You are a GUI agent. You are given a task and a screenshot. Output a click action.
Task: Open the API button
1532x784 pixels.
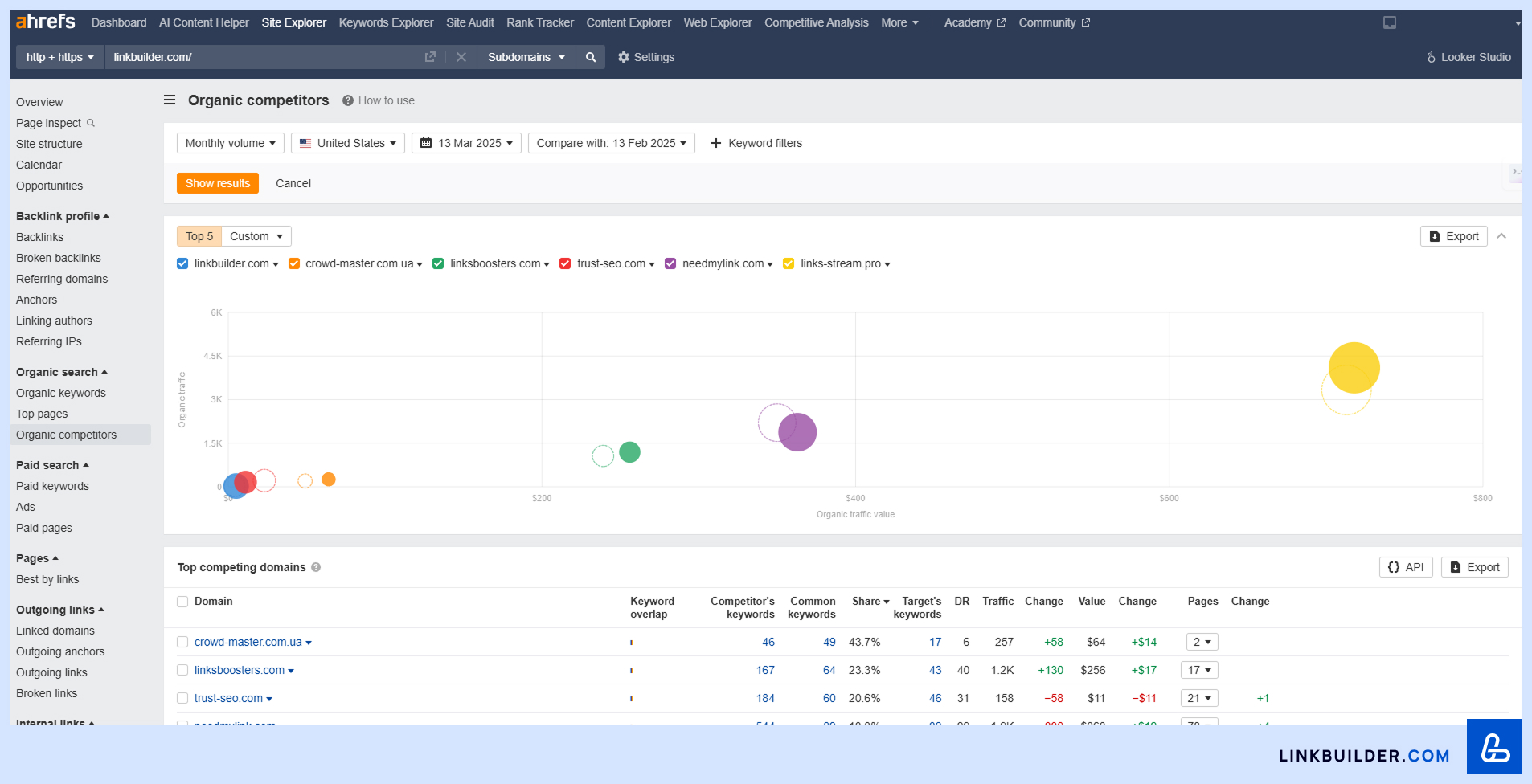[1406, 567]
